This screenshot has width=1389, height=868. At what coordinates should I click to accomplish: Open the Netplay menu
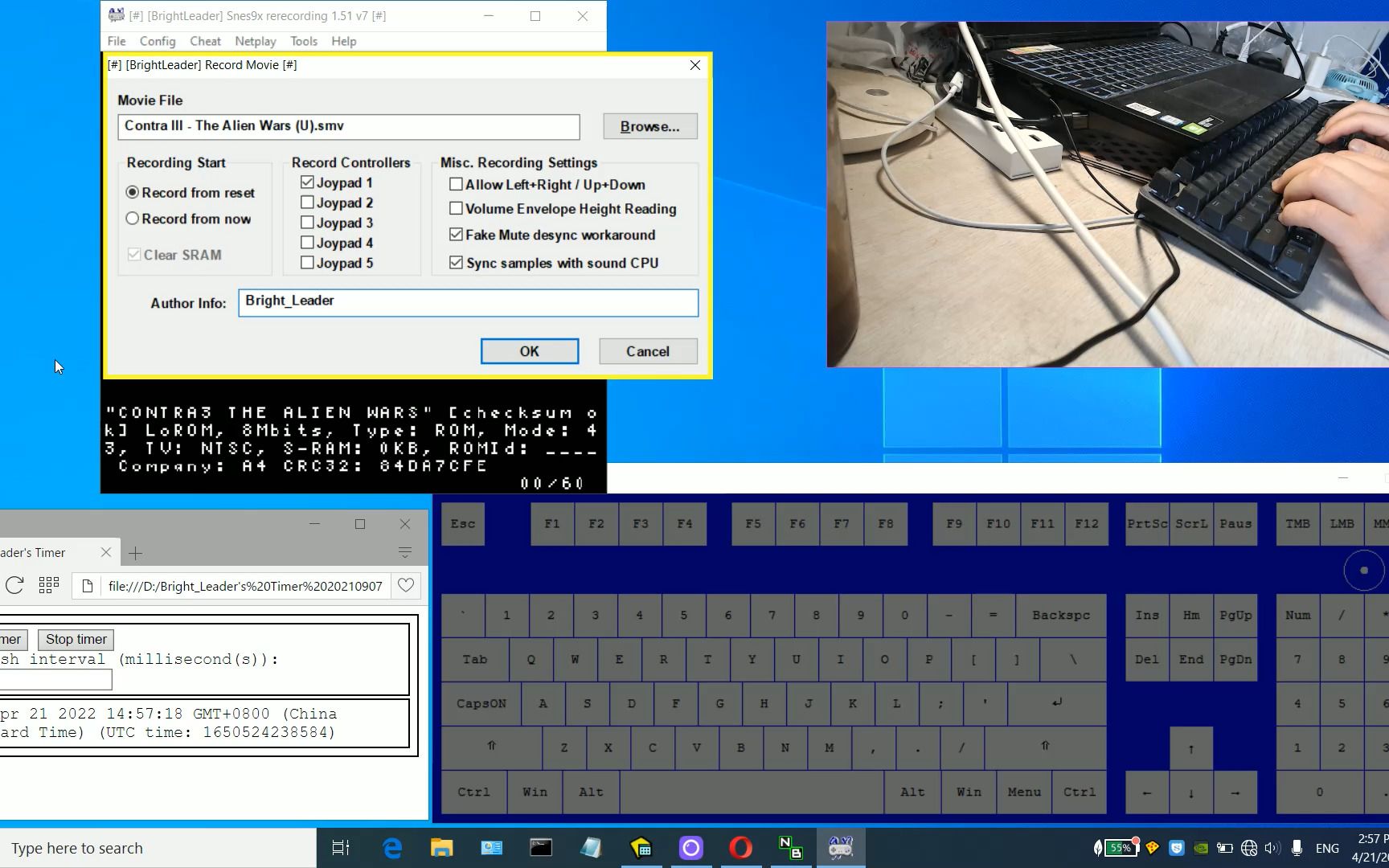pyautogui.click(x=256, y=41)
